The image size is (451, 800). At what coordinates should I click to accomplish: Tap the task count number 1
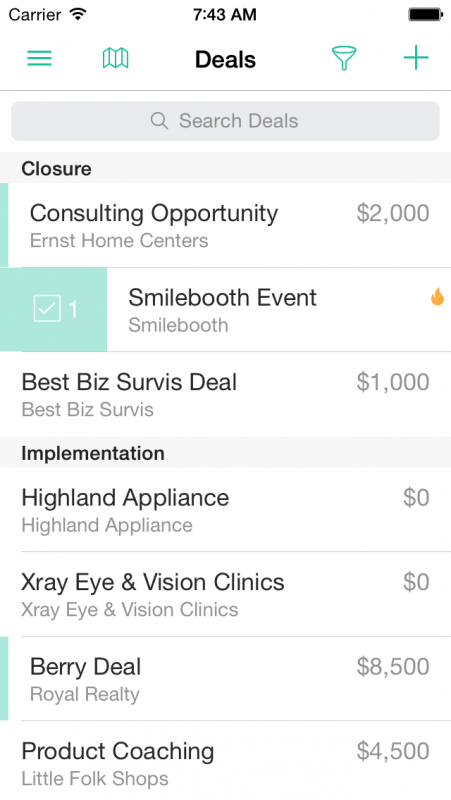click(x=73, y=309)
